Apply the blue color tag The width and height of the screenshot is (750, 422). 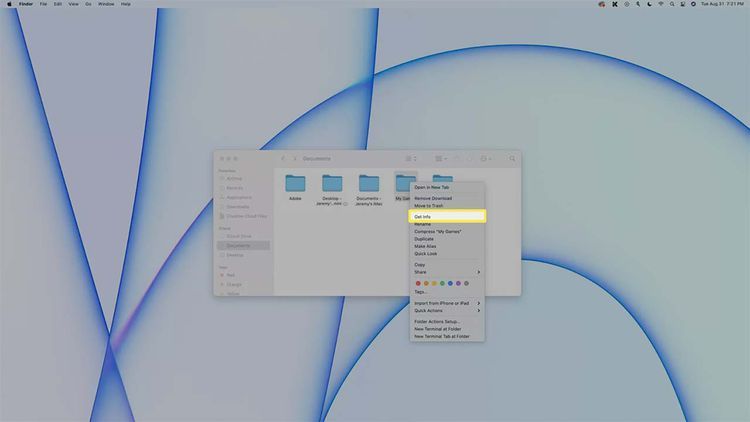[450, 283]
